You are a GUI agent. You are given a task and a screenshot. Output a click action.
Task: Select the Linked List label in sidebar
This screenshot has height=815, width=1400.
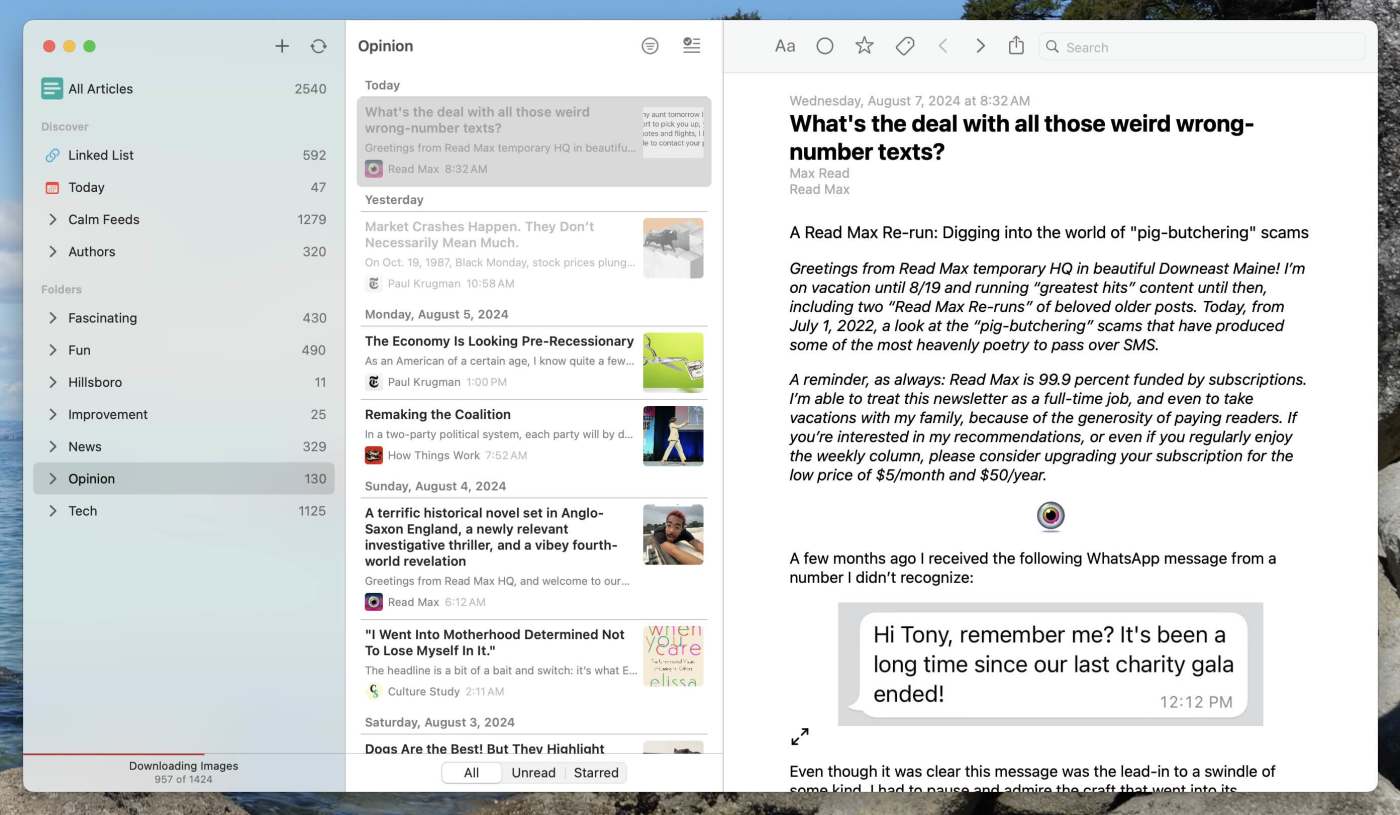[x=101, y=155]
